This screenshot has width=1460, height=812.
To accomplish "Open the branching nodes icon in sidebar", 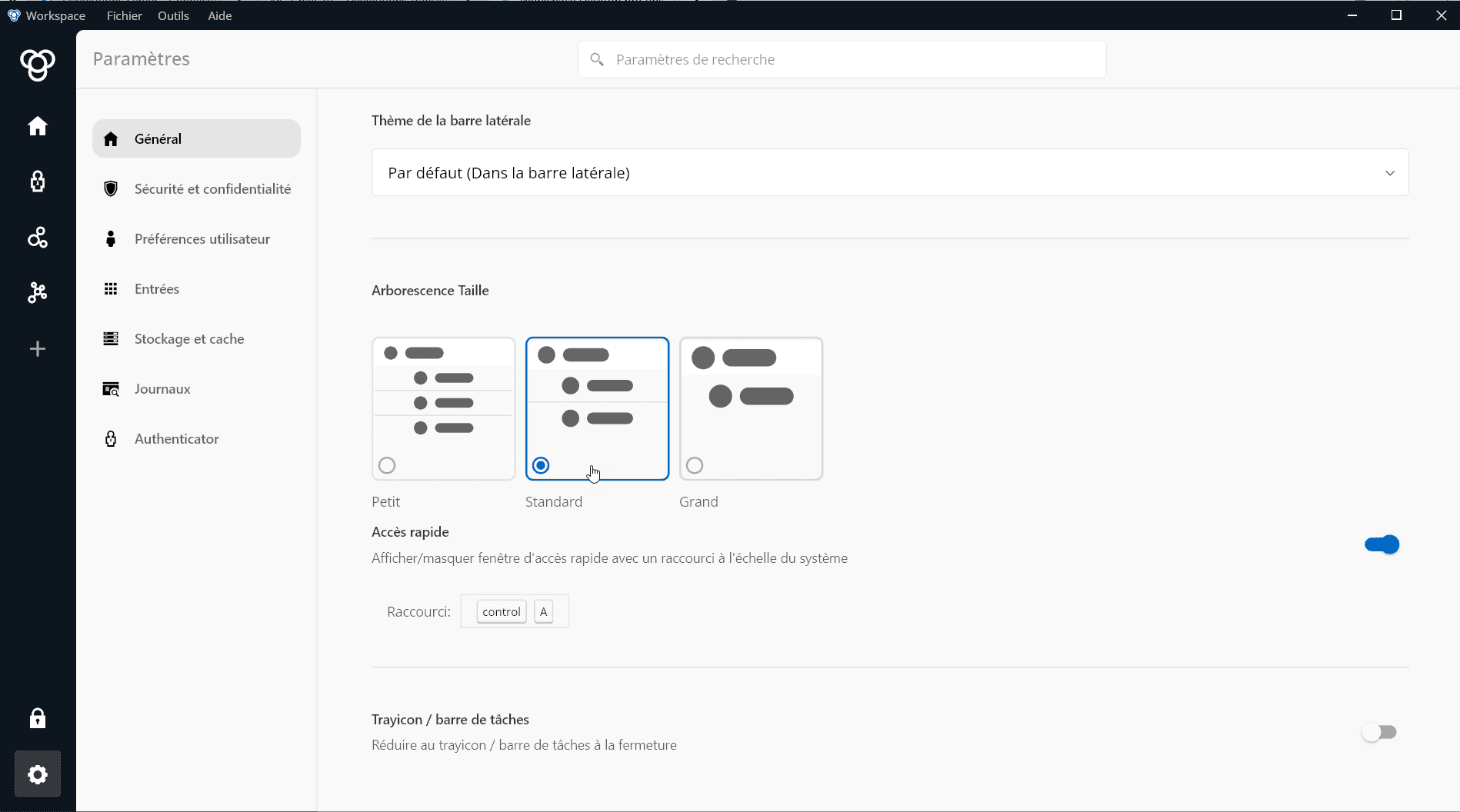I will coord(38,293).
